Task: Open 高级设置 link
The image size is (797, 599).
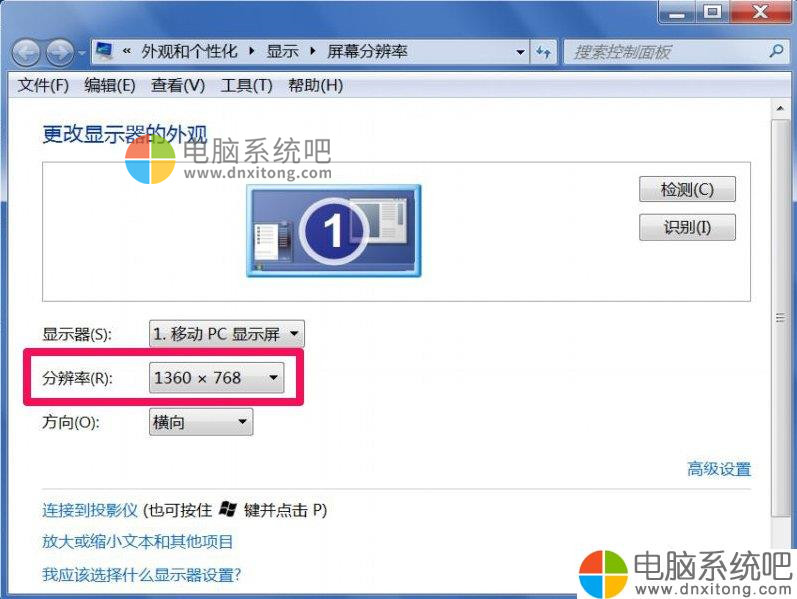Action: (719, 468)
